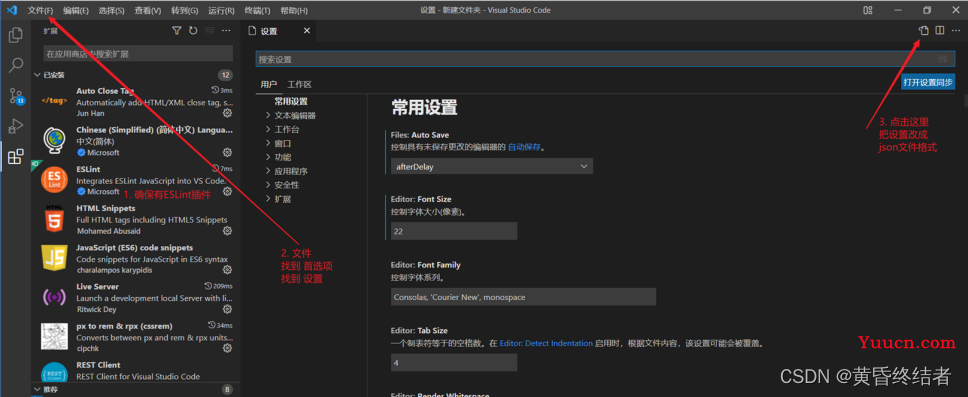
Task: Open the Explorer view in activity bar
Action: (x=15, y=35)
